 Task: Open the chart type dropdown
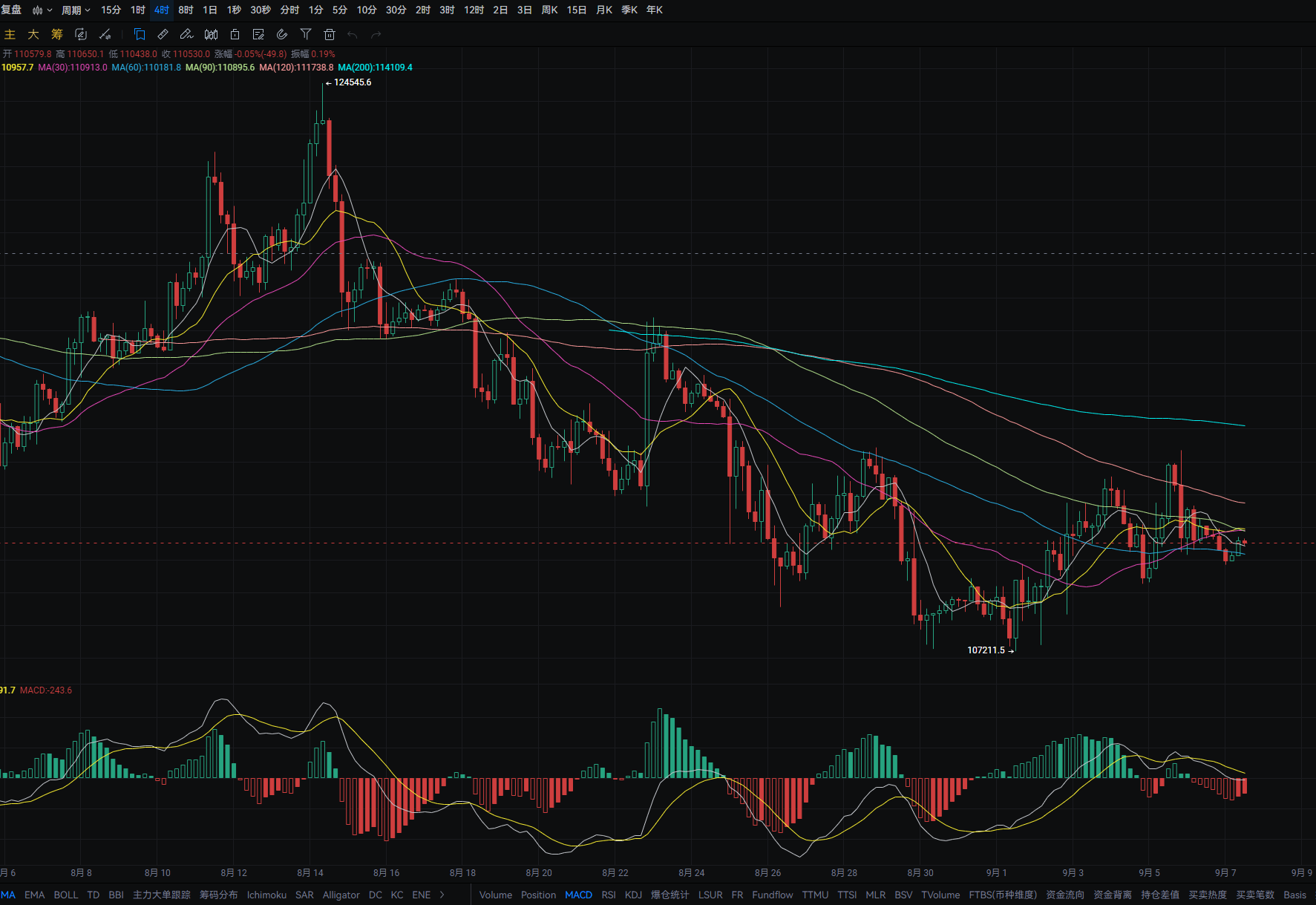click(42, 10)
